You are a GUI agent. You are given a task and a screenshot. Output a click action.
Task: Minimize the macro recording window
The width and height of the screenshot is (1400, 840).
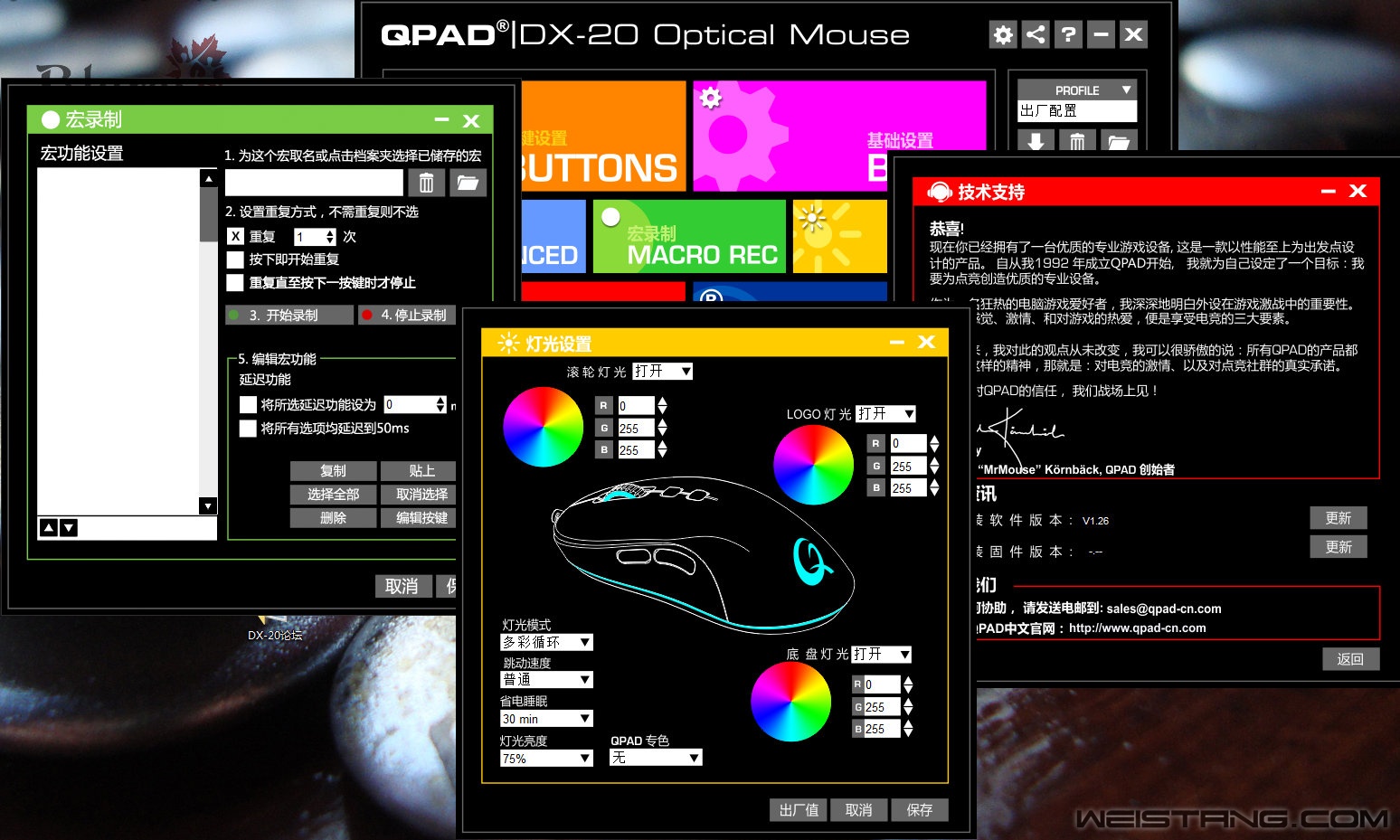442,119
